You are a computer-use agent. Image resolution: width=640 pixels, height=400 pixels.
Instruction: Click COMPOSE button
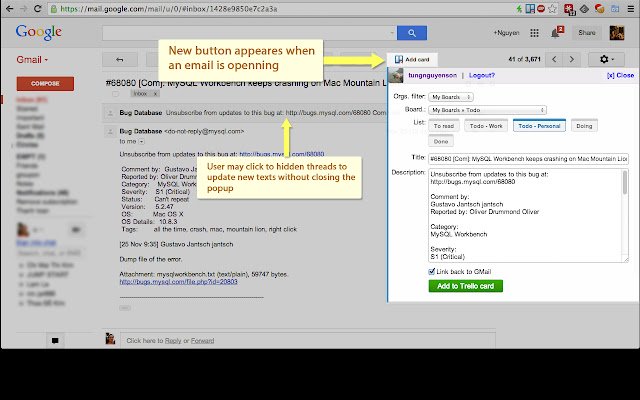pos(45,84)
